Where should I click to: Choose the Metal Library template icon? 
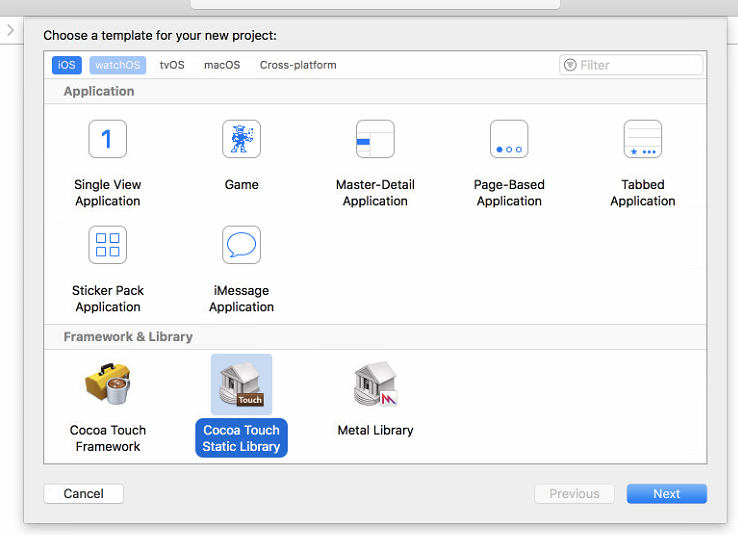tap(375, 384)
